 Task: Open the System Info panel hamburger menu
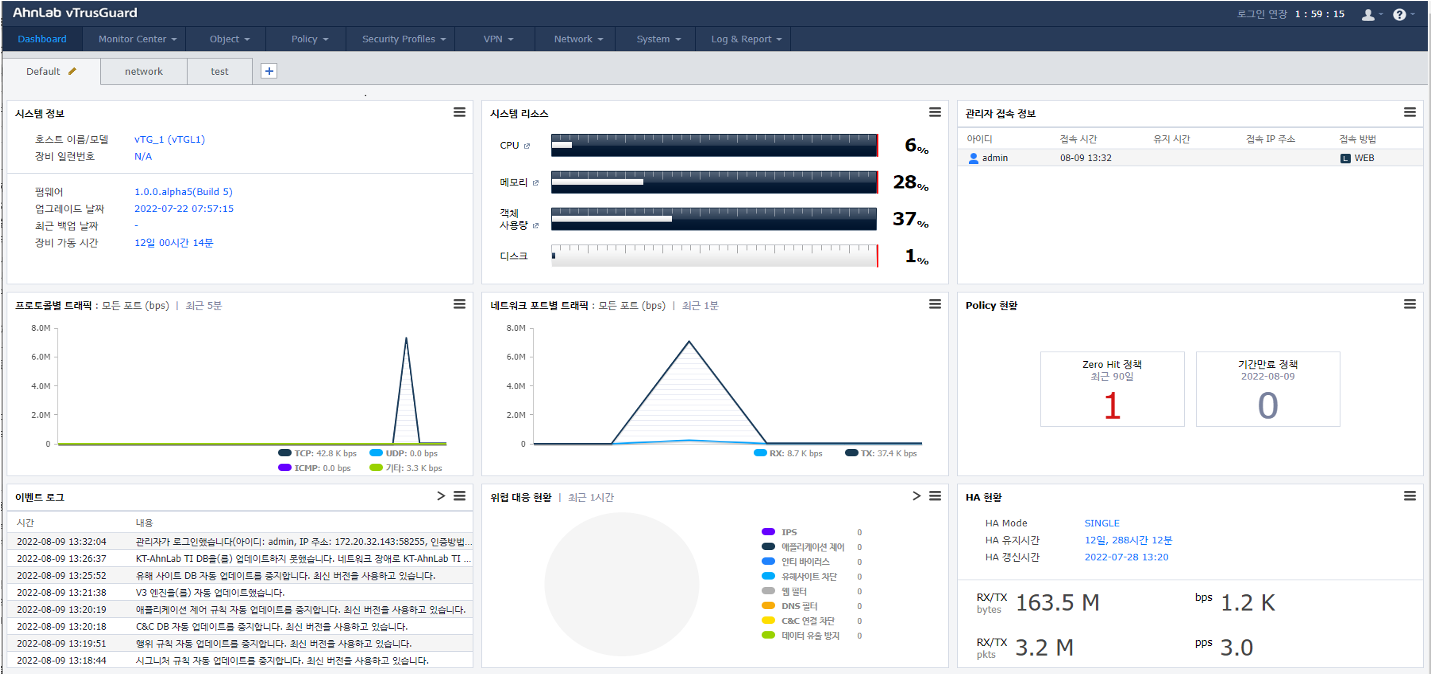[459, 112]
